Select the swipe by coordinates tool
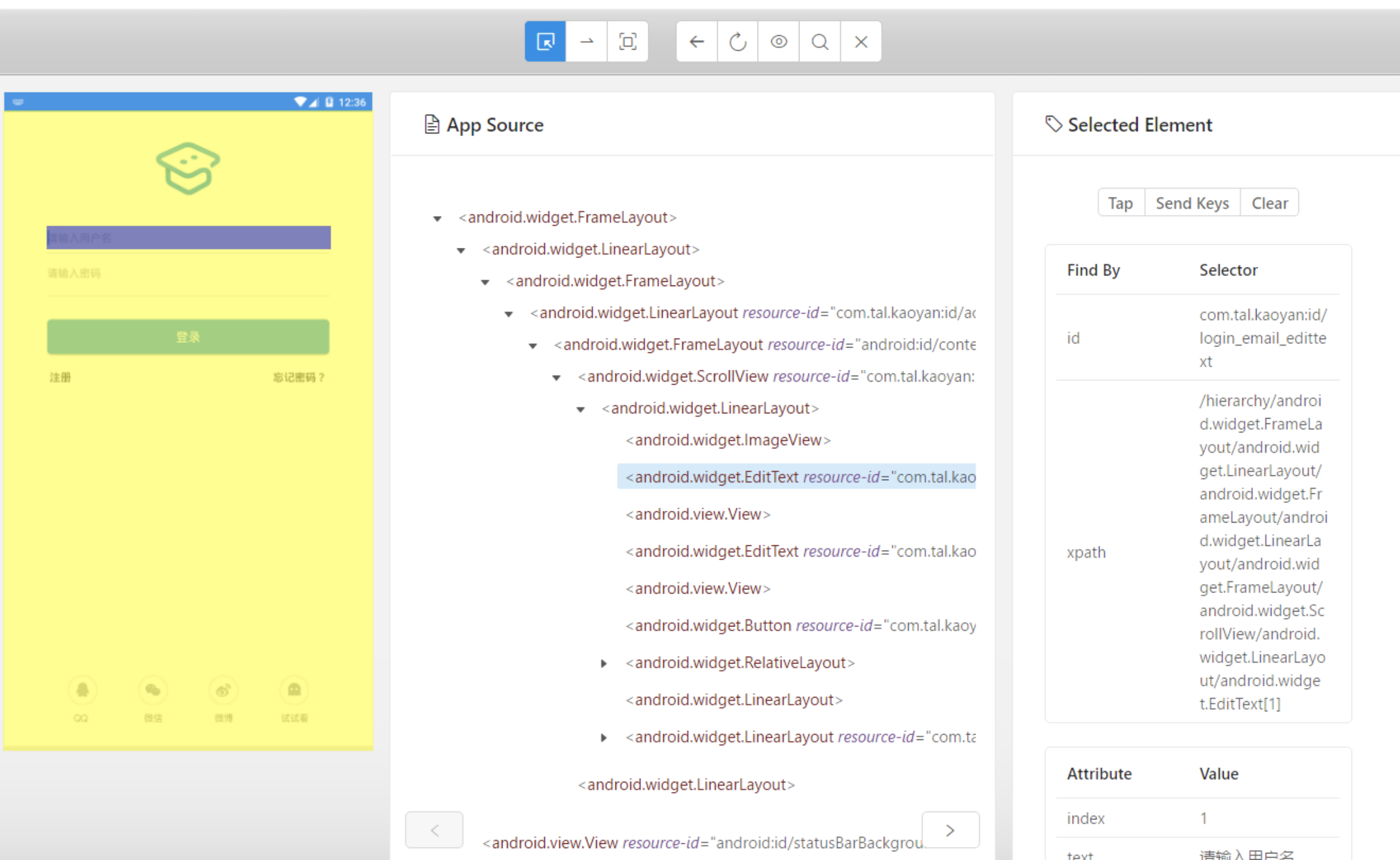Screen dimensions: 1400x860 pos(586,42)
